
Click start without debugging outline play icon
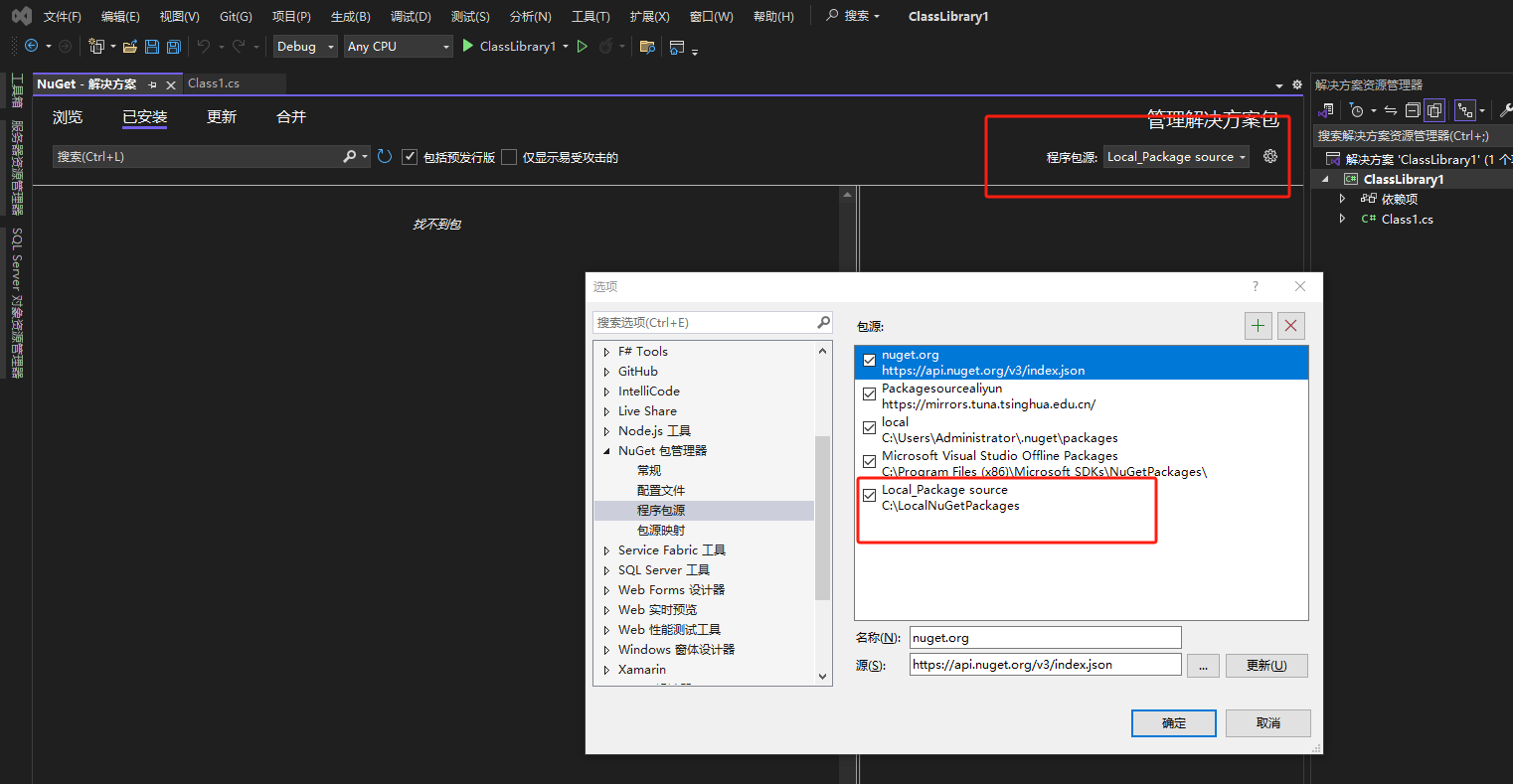click(583, 46)
